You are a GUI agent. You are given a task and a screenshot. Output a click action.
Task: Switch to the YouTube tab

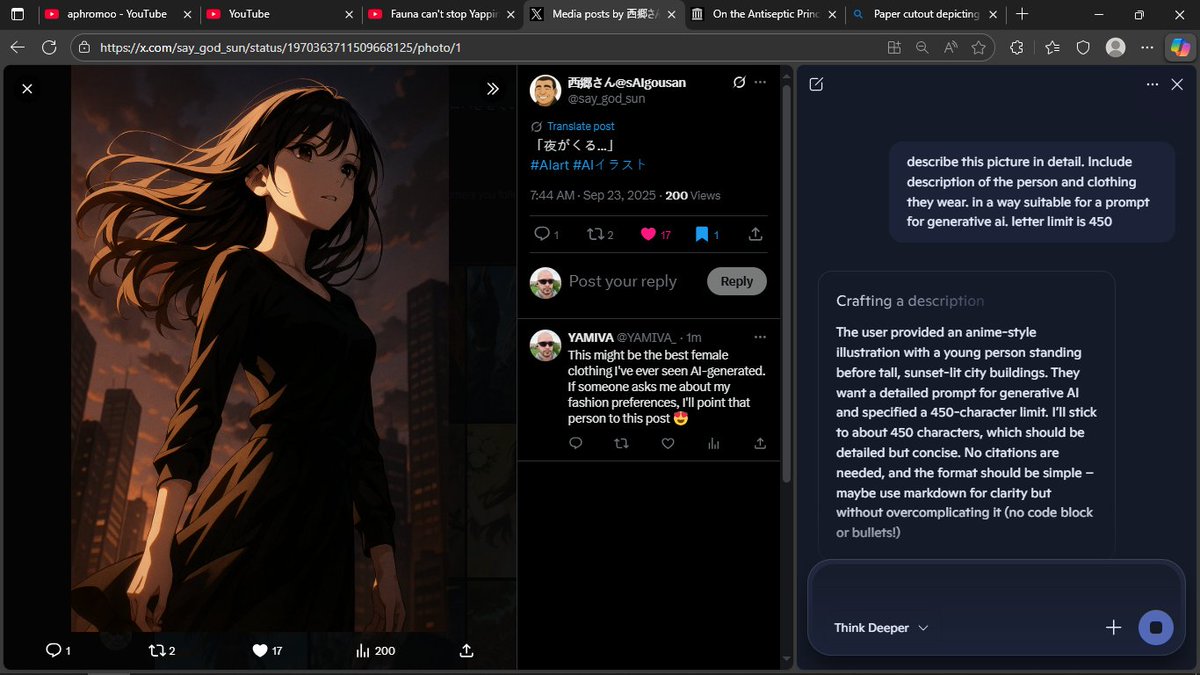click(x=277, y=15)
